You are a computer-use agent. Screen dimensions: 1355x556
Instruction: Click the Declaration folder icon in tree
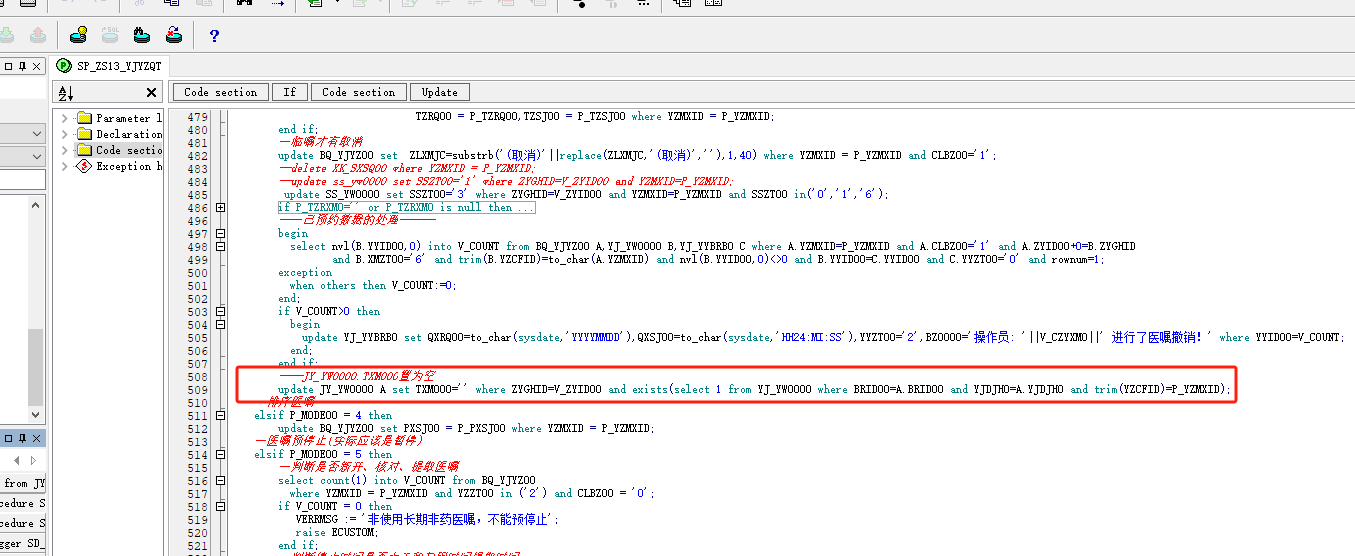coord(84,134)
